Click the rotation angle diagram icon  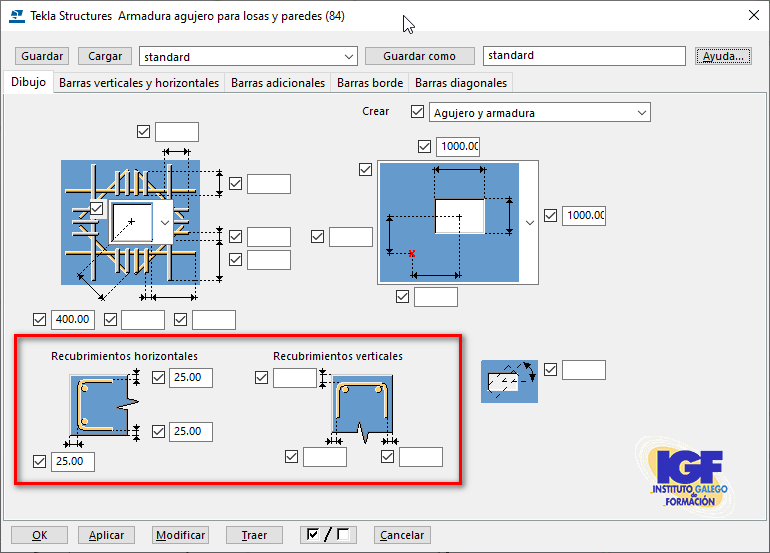point(509,381)
